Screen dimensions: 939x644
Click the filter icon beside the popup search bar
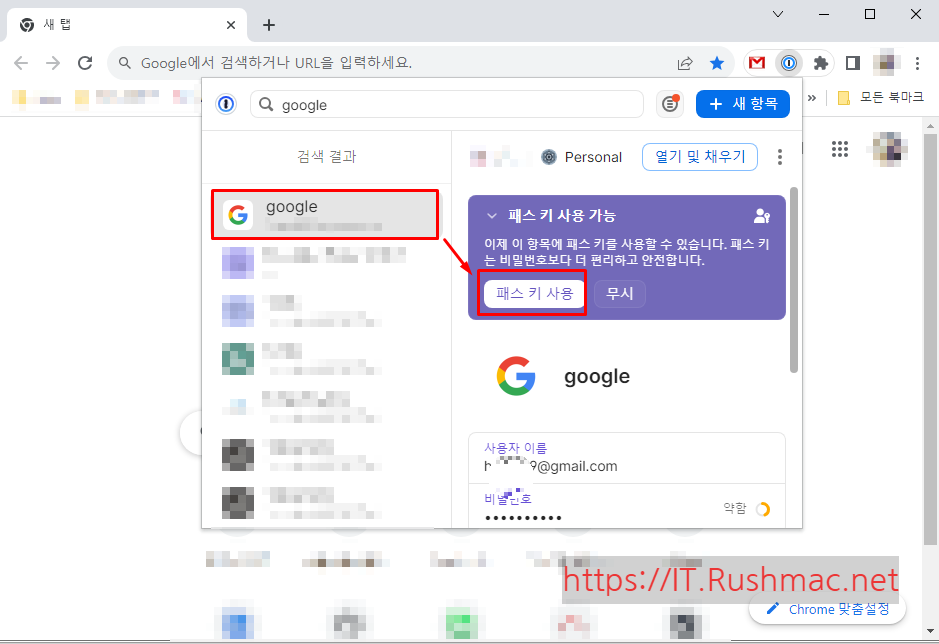pos(670,104)
